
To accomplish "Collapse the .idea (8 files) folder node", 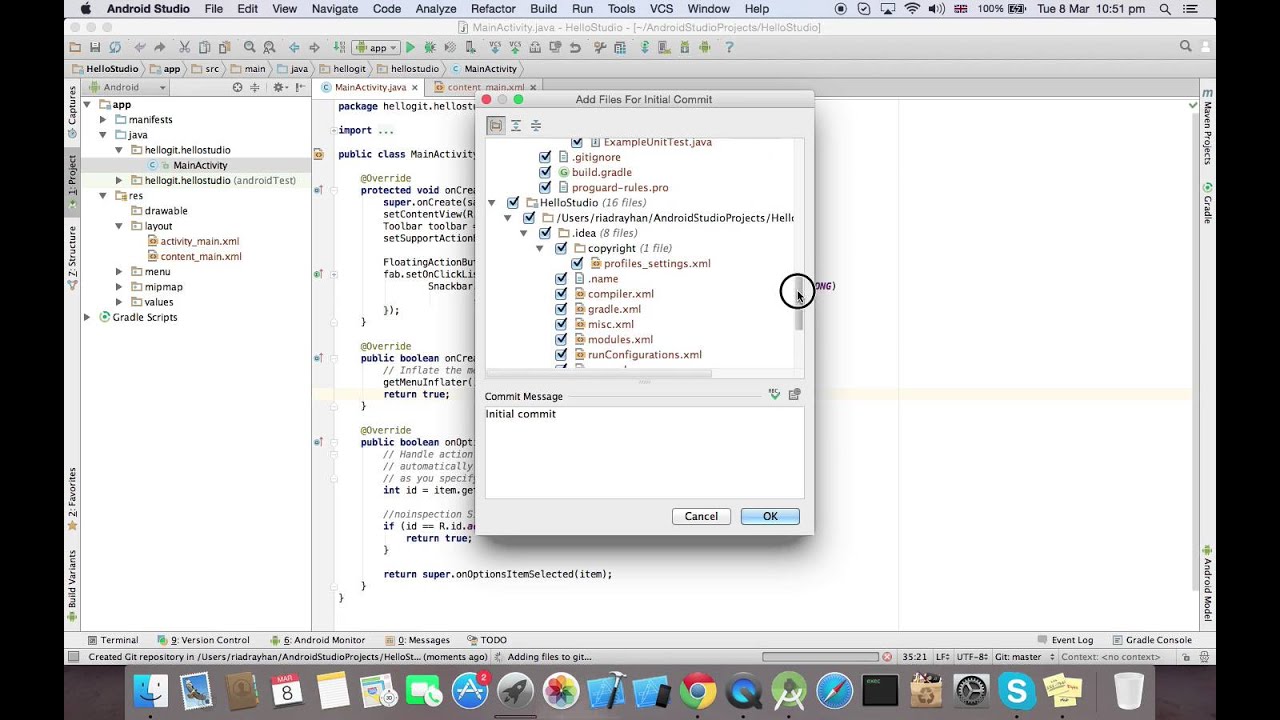I will [x=524, y=233].
